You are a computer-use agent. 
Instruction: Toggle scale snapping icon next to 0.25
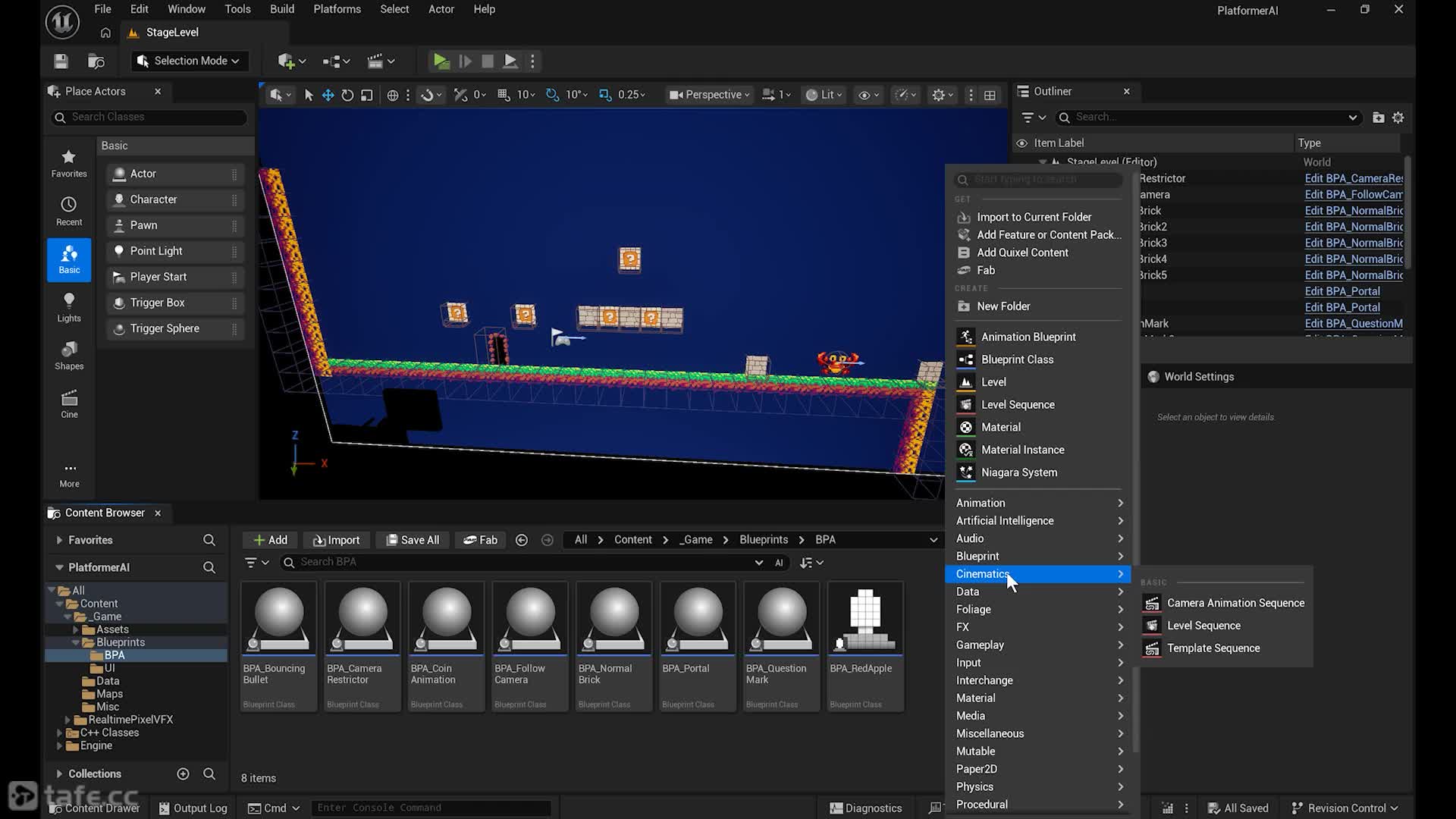pos(605,95)
